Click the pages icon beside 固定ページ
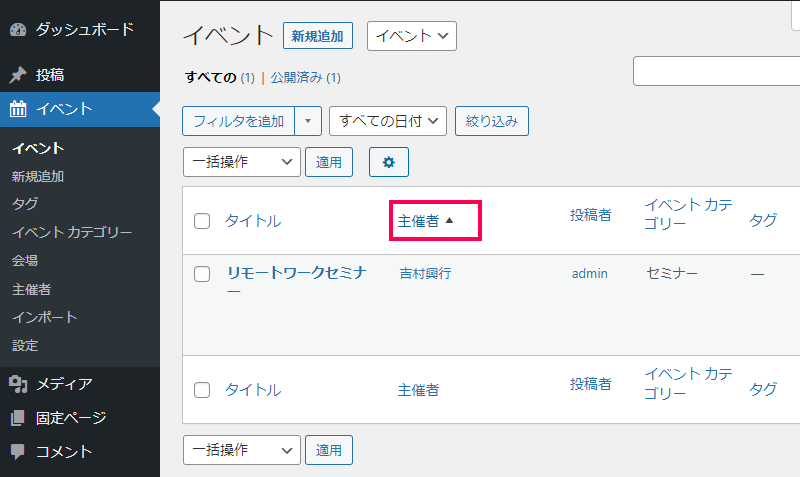Viewport: 800px width, 477px height. coord(18,418)
